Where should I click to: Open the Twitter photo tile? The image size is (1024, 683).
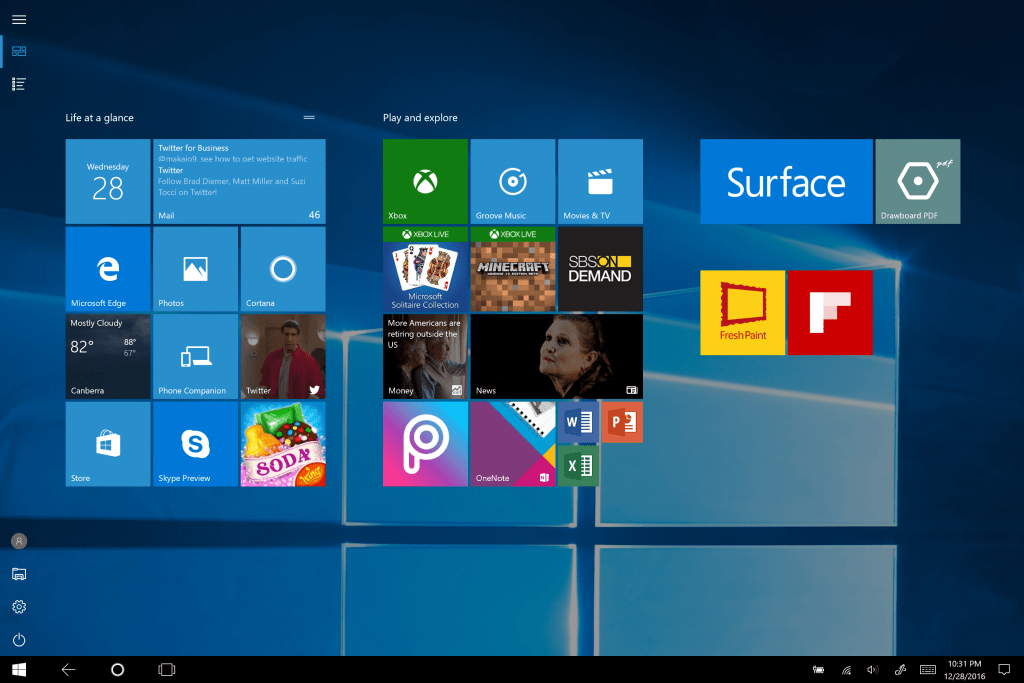coord(283,357)
